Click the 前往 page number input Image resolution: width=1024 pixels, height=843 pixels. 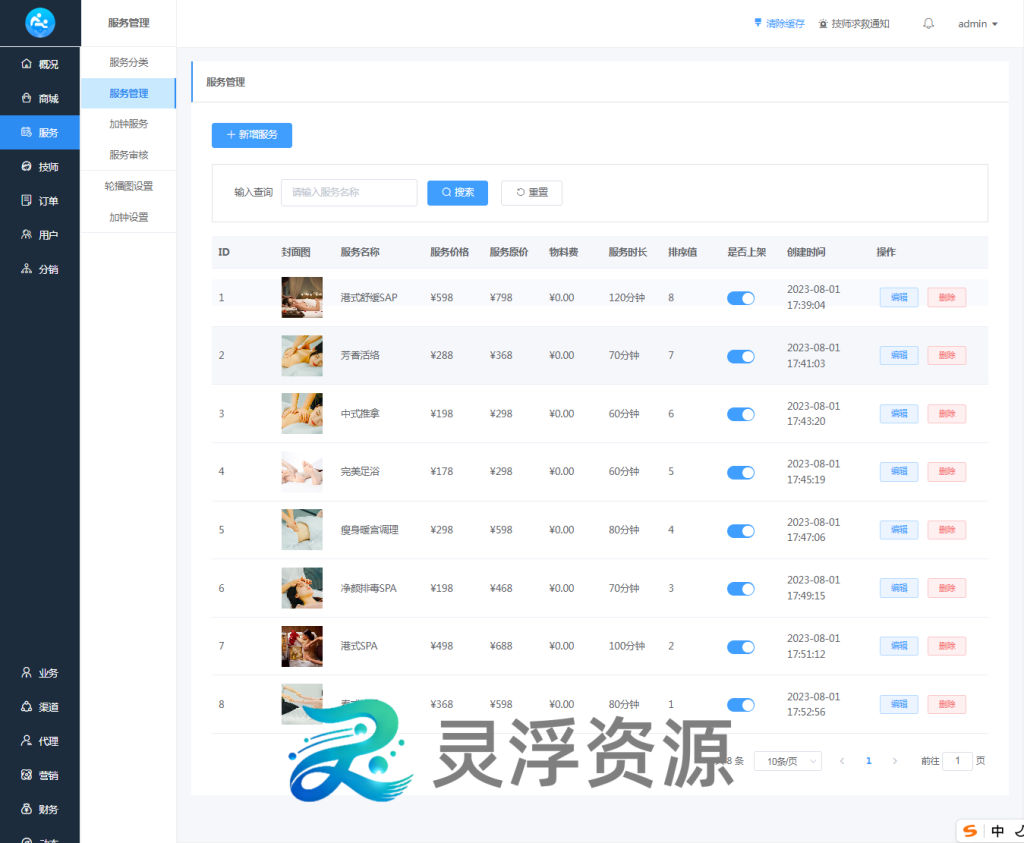coord(957,761)
